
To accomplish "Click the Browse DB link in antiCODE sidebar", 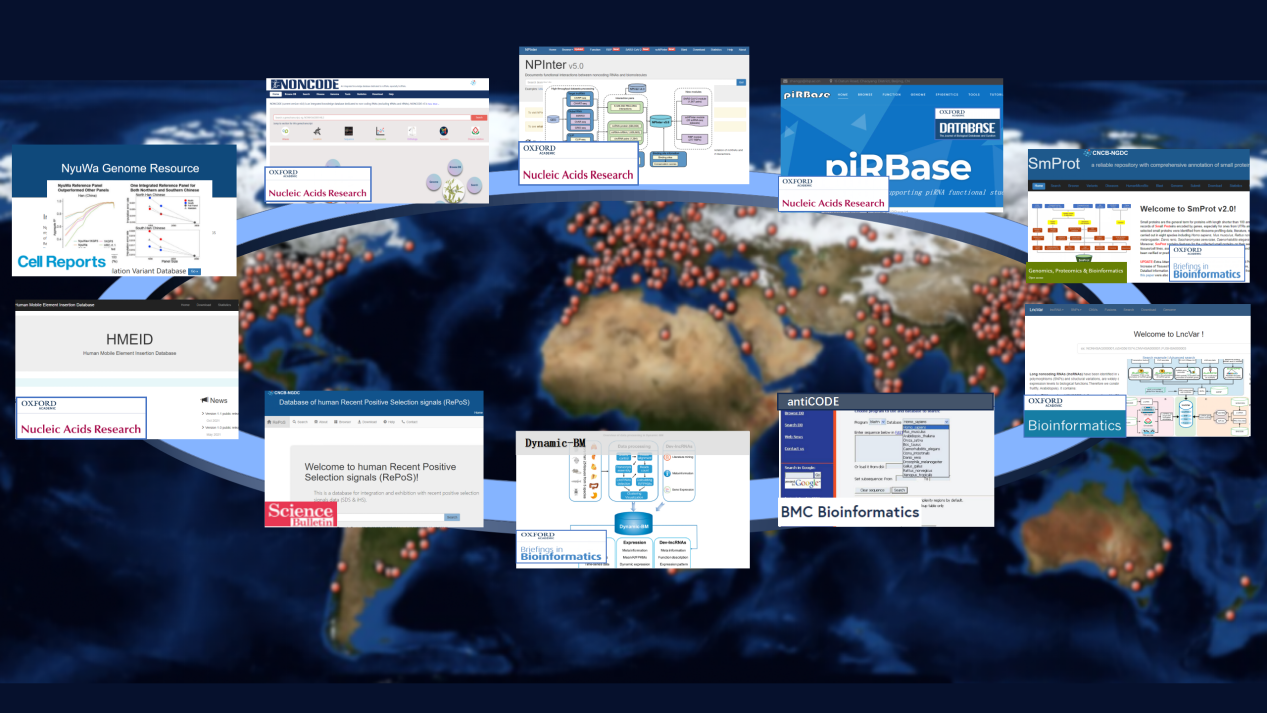I will click(793, 413).
